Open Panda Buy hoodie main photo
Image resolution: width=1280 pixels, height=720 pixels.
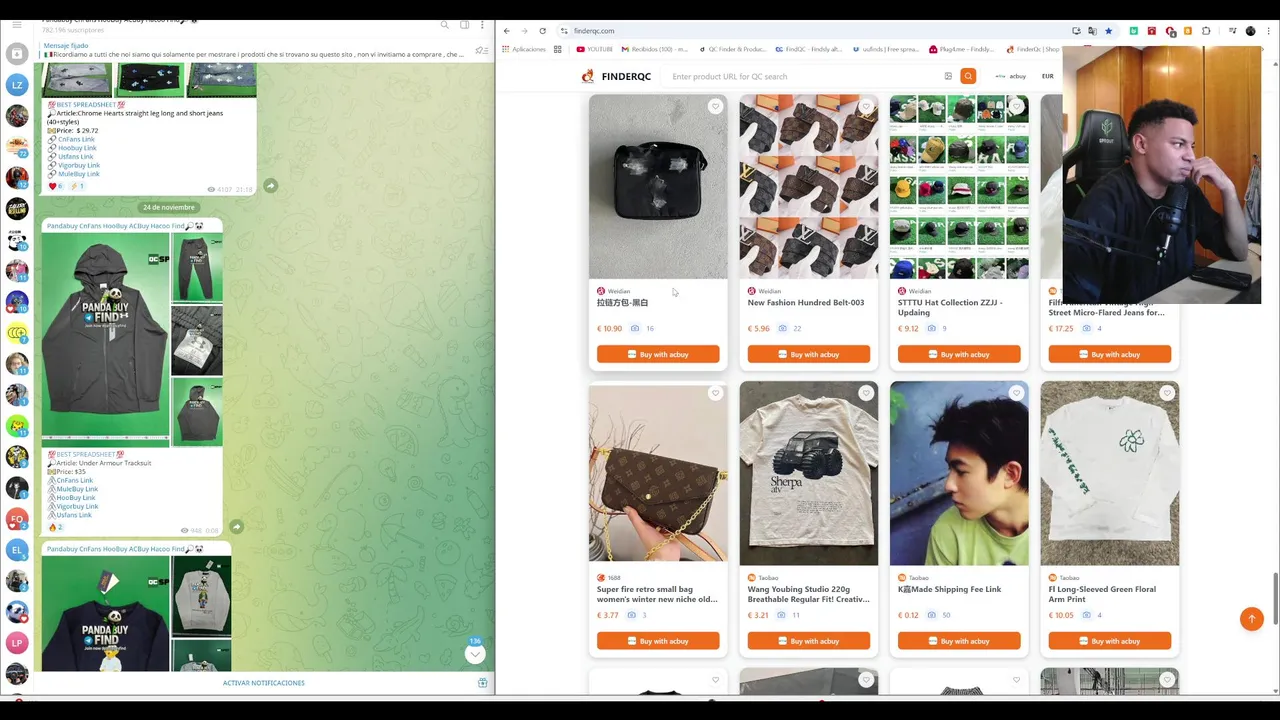click(106, 335)
